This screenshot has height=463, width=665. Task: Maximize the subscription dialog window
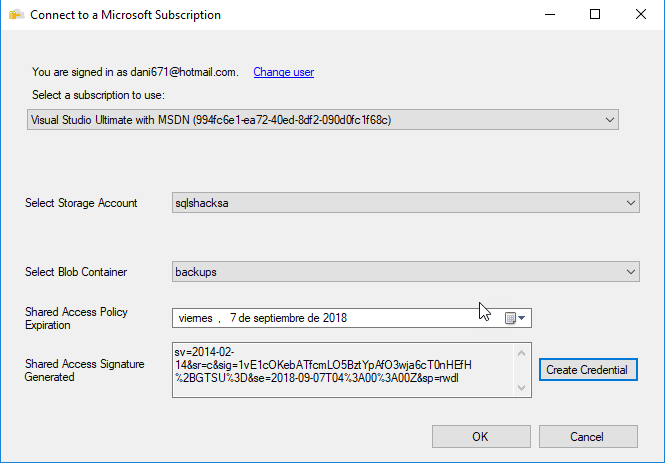coord(595,15)
